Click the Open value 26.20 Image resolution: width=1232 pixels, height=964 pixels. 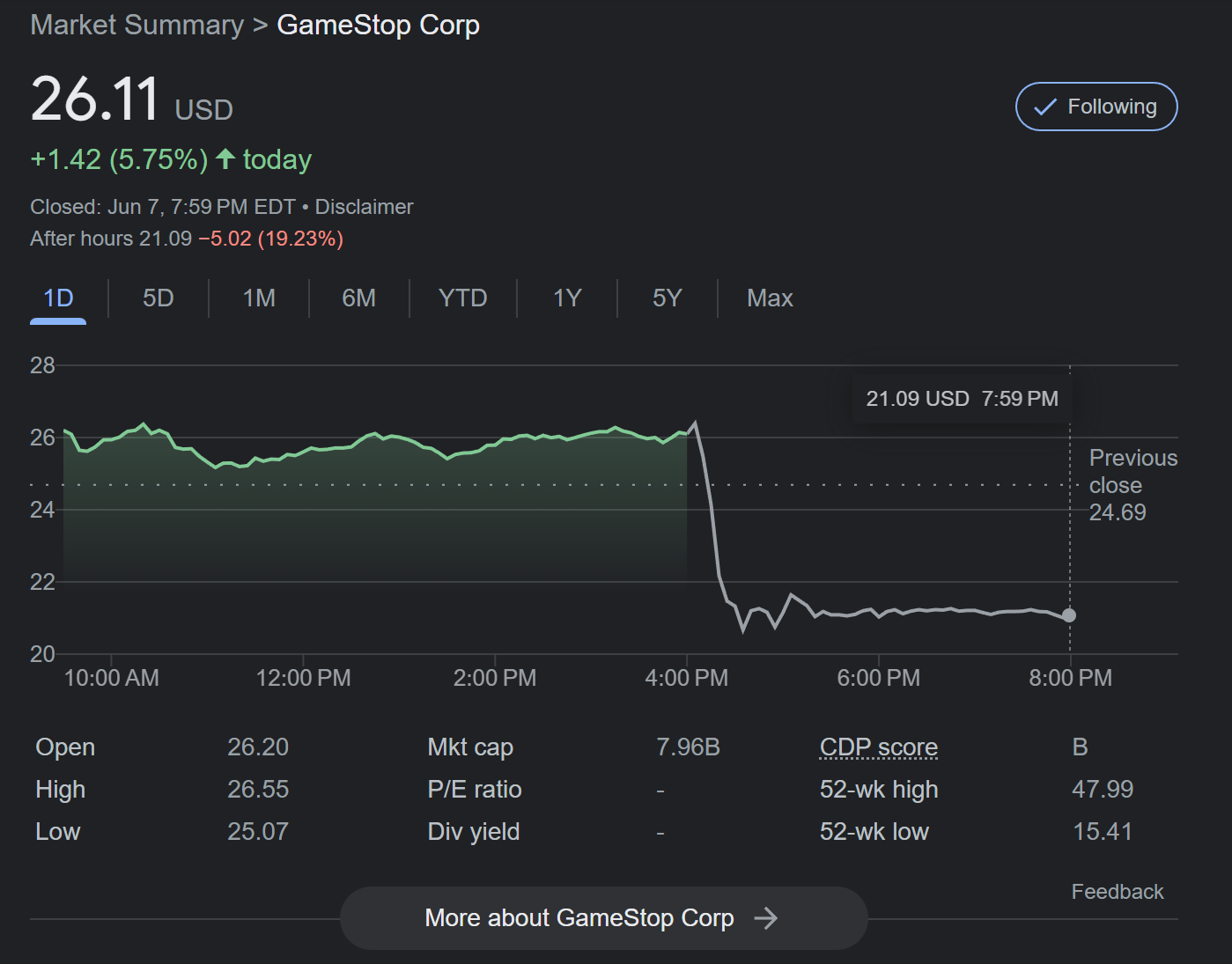(258, 747)
